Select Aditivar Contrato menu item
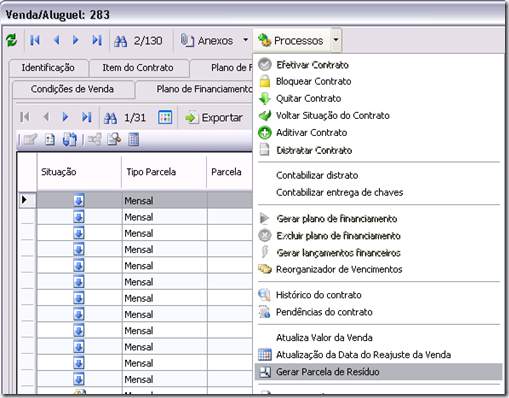The image size is (509, 398). 379,133
